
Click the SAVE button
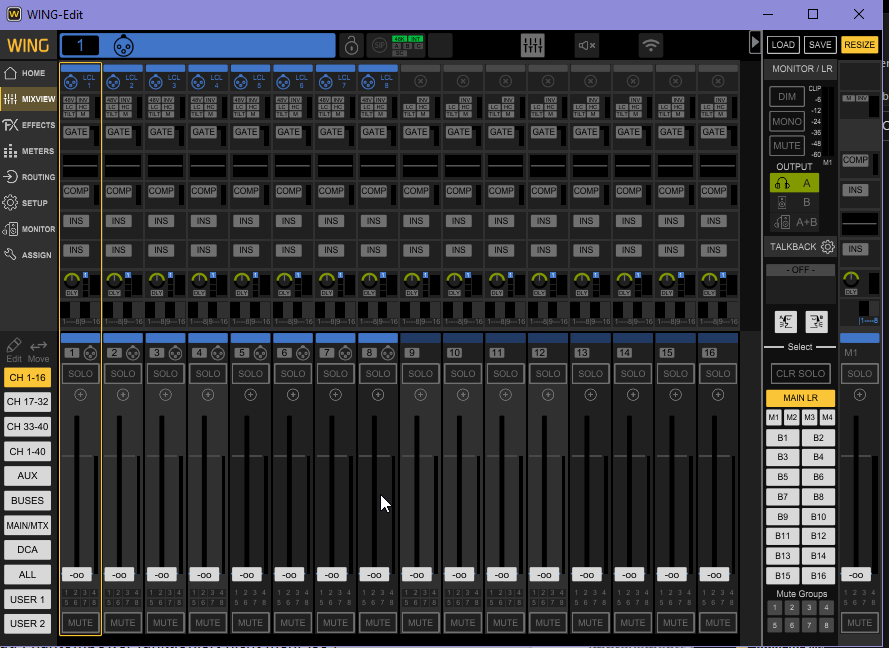[820, 45]
